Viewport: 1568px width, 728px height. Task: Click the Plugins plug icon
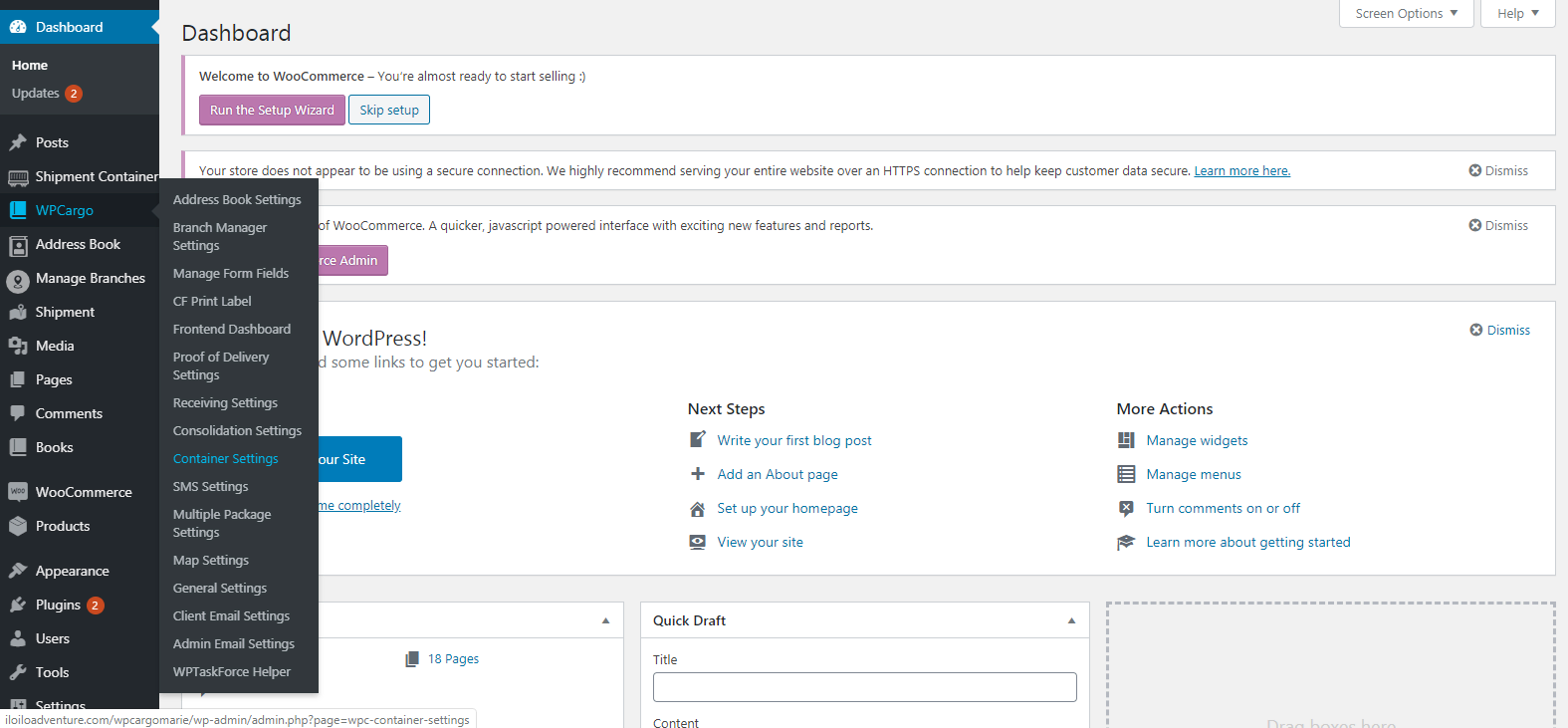(18, 605)
